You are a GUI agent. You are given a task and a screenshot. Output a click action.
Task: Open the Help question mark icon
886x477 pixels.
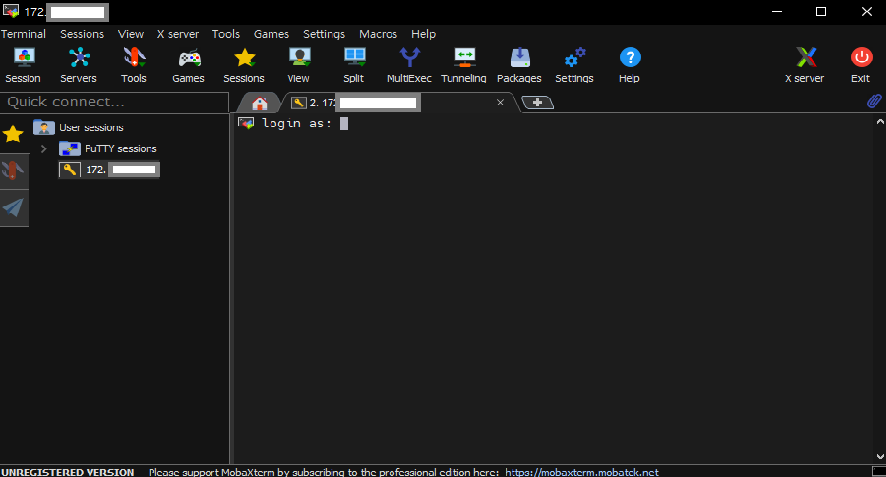click(629, 65)
